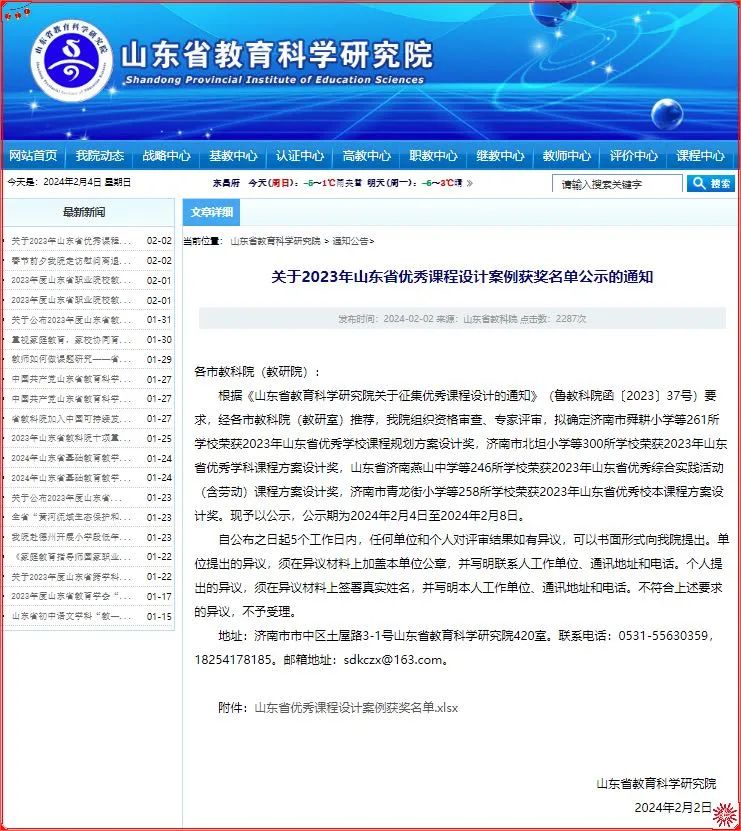
Task: Go to 教师中心 in the navigation bar
Action: click(567, 155)
